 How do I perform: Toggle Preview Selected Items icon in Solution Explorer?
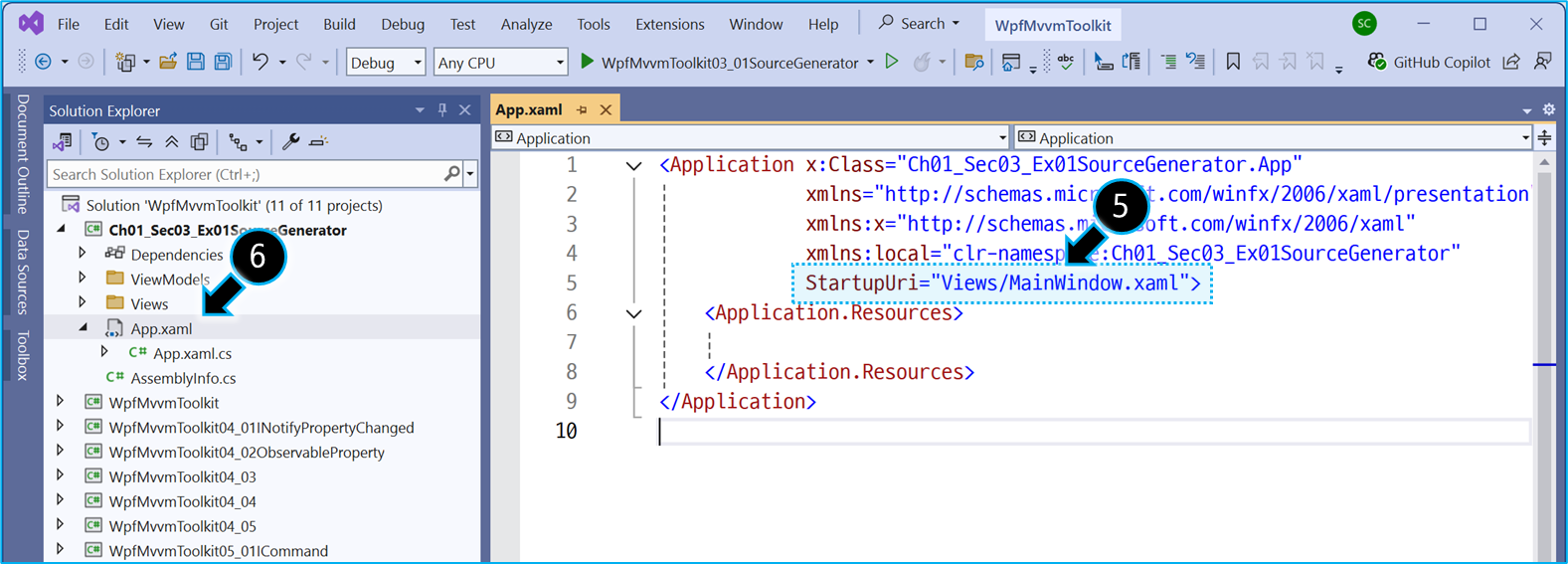[318, 142]
